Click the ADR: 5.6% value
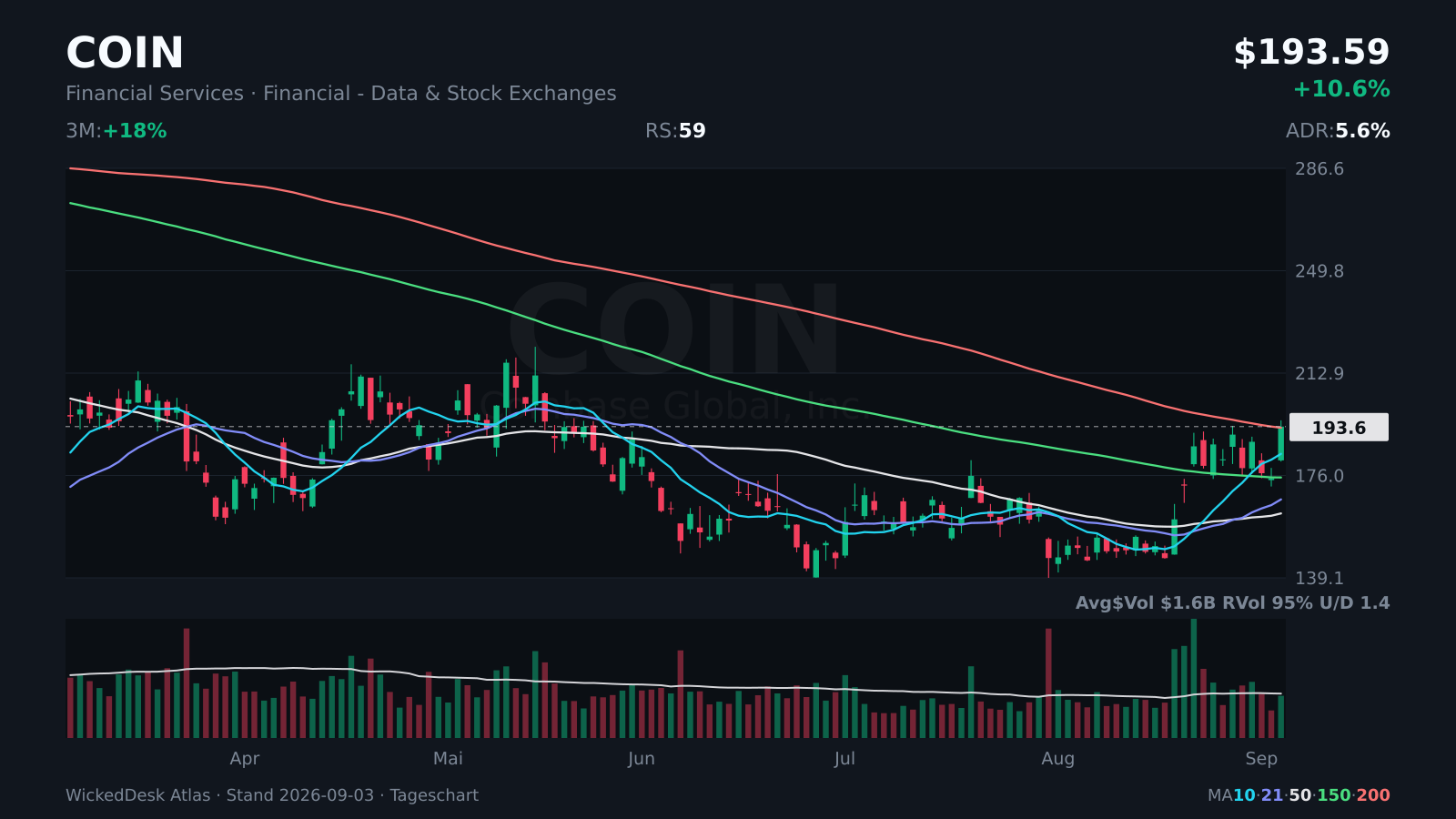The image size is (1456, 819). (1338, 131)
